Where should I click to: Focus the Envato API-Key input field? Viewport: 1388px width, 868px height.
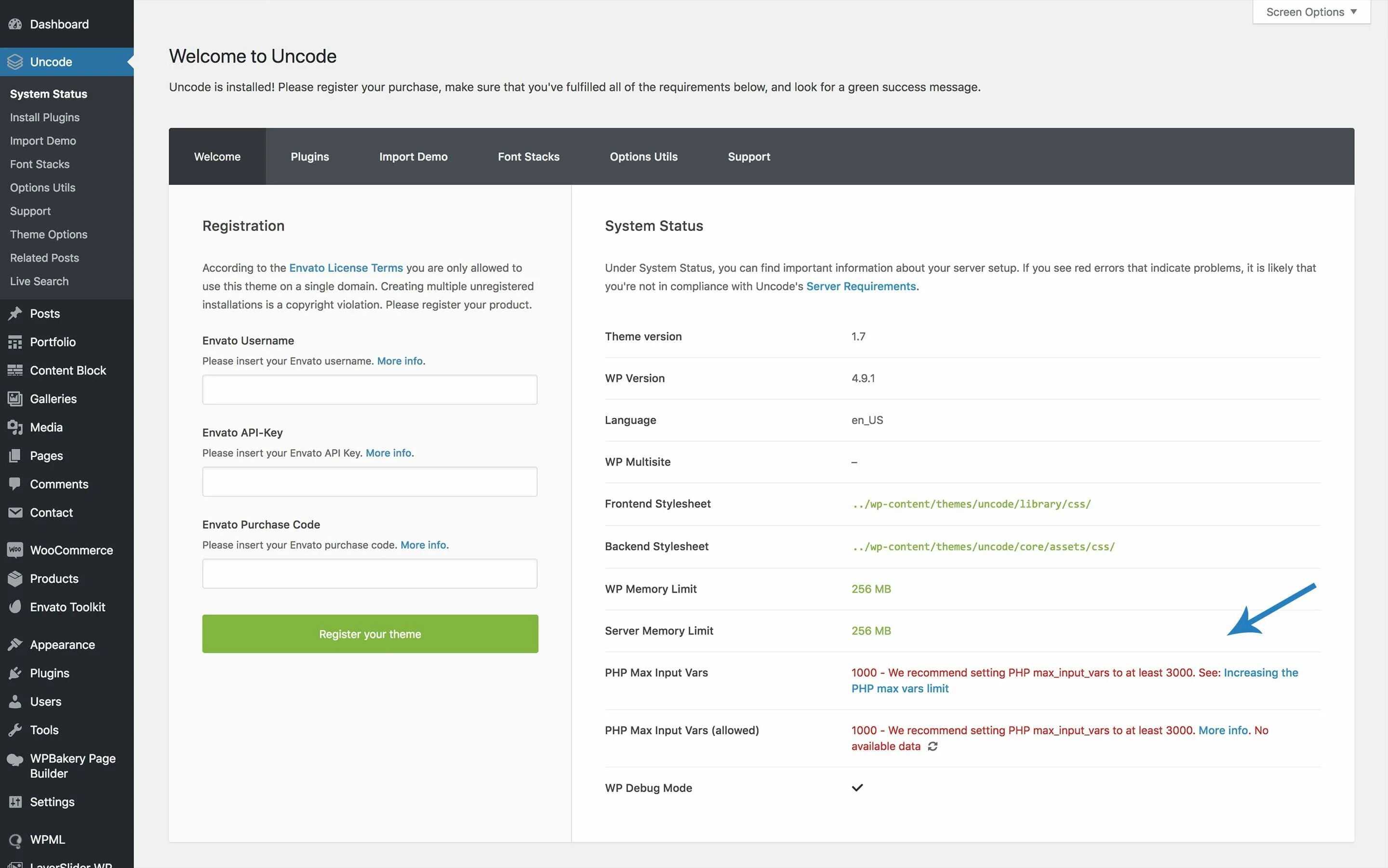370,481
